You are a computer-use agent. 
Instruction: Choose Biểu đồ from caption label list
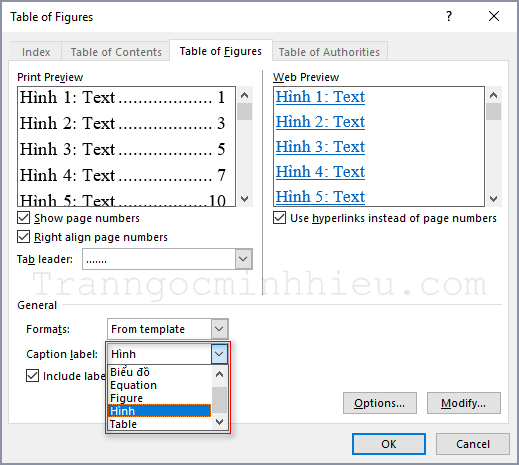[x=160, y=372]
